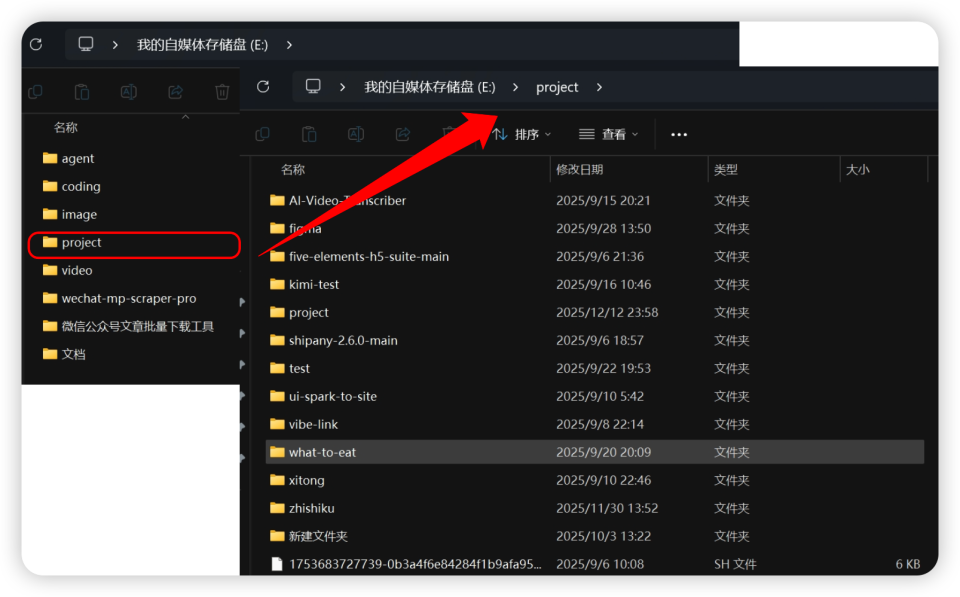960x597 pixels.
Task: Sort by the 大小 column header
Action: point(858,170)
